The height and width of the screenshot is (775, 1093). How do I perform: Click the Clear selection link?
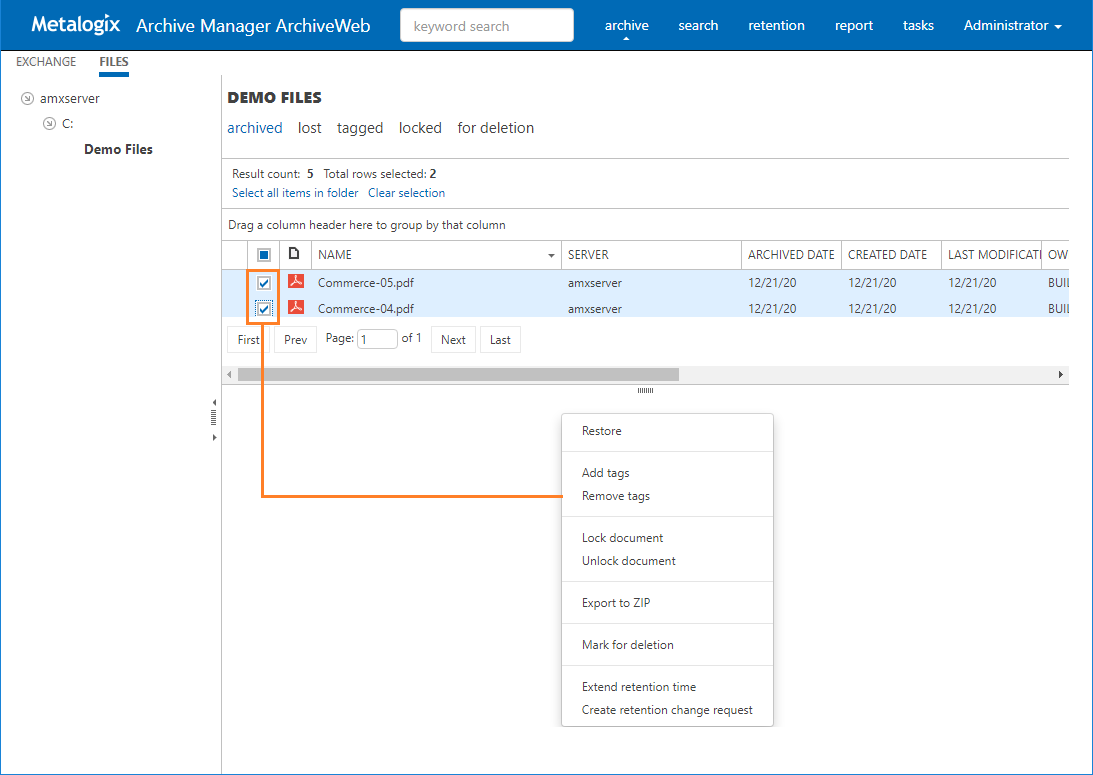click(x=406, y=193)
